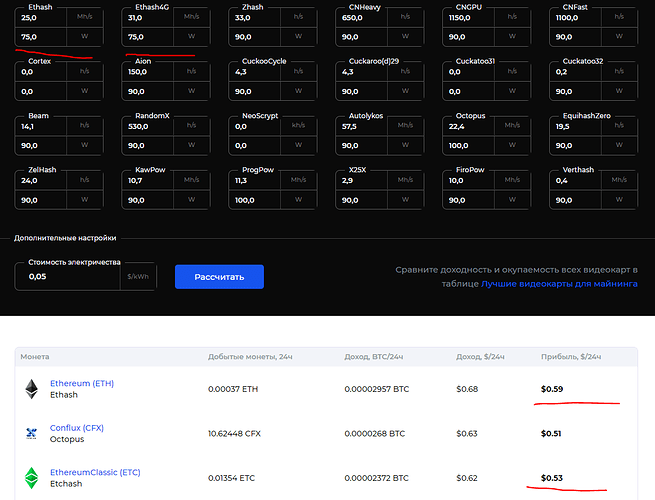
Task: Open the Conflux (CFX) coin link
Action: point(76,428)
